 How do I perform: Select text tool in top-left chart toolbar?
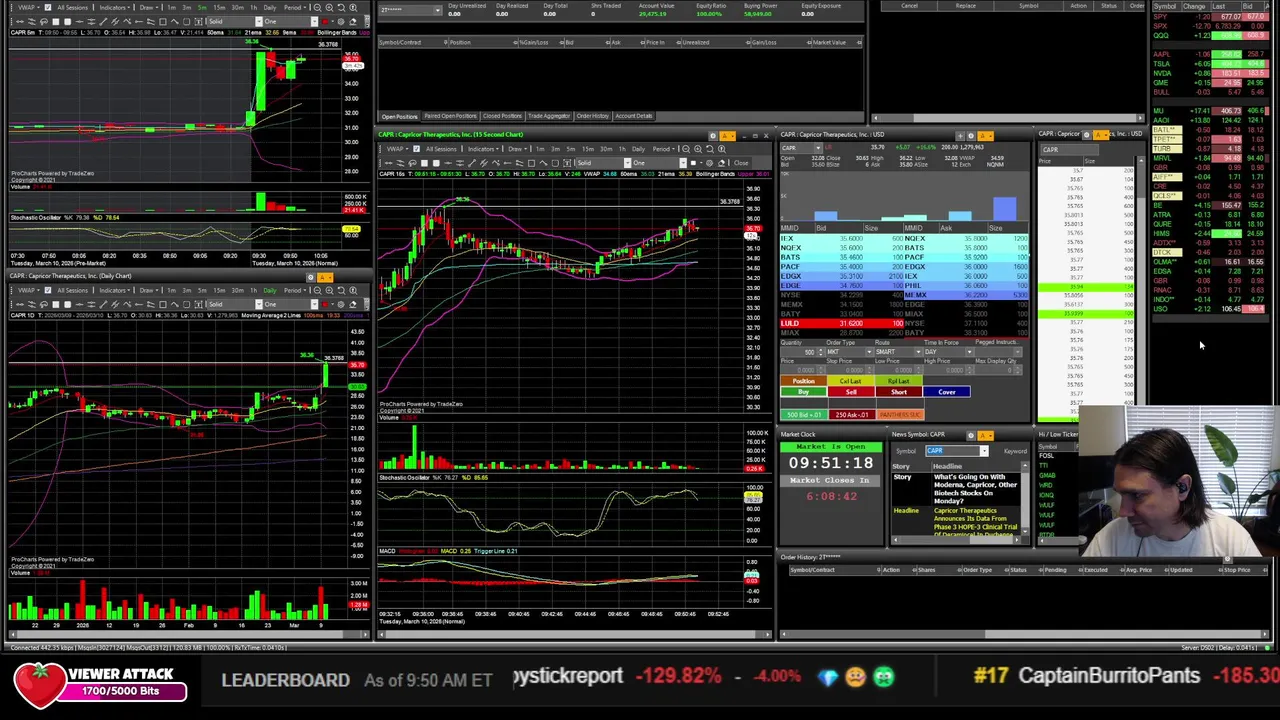click(x=198, y=21)
